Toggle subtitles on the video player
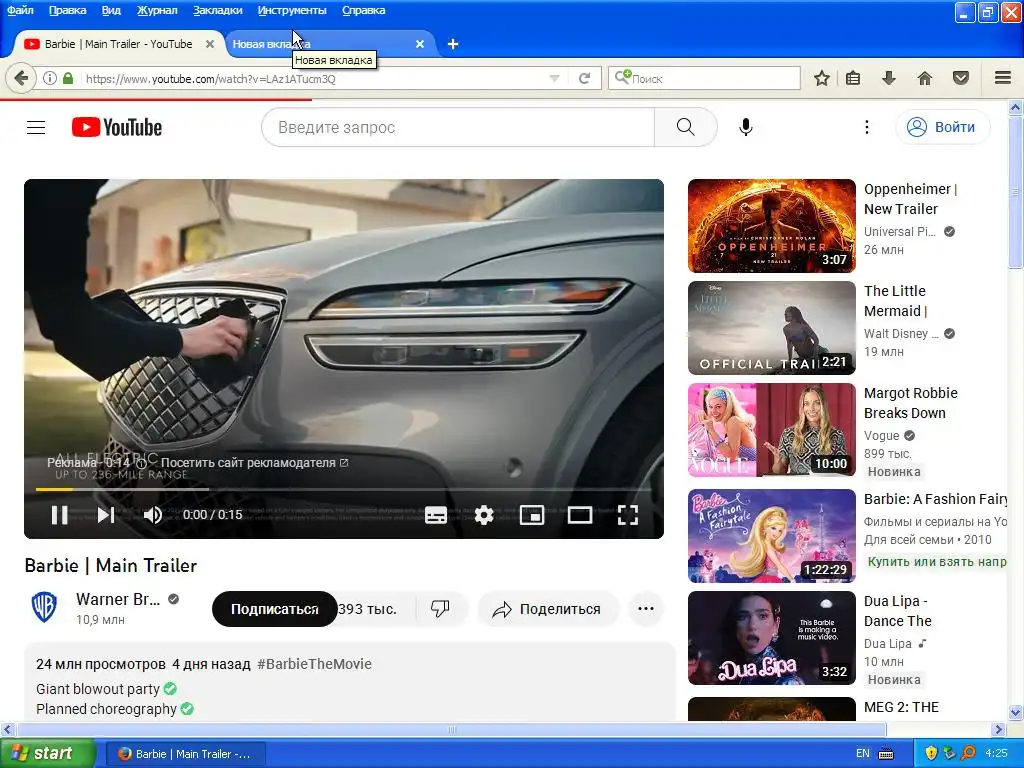This screenshot has width=1024, height=768. pos(436,515)
